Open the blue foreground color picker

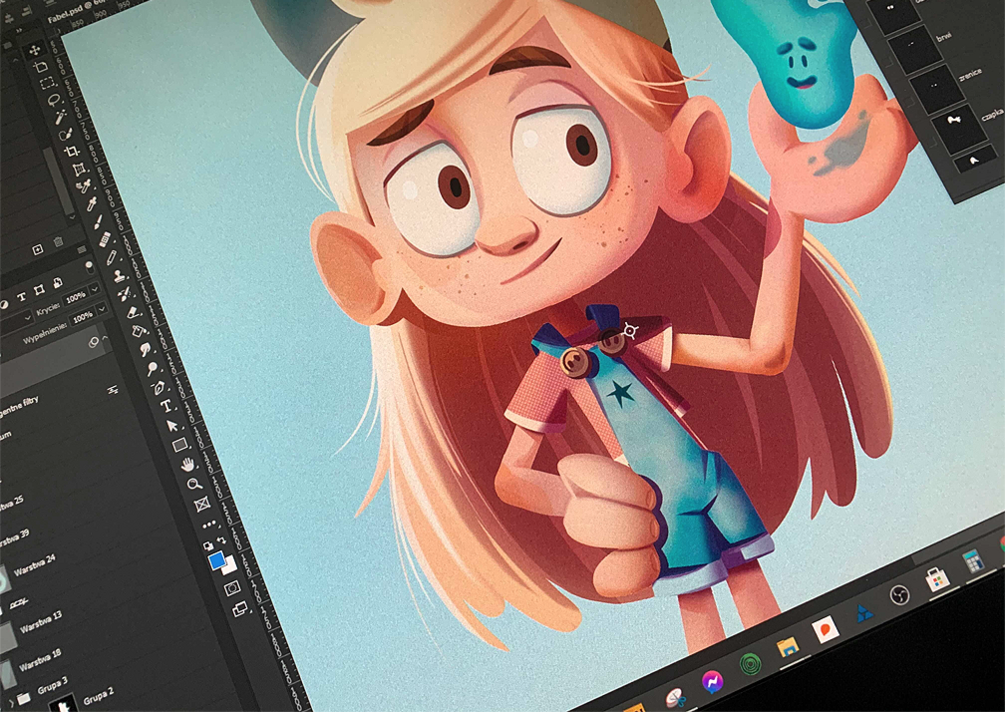tap(217, 560)
